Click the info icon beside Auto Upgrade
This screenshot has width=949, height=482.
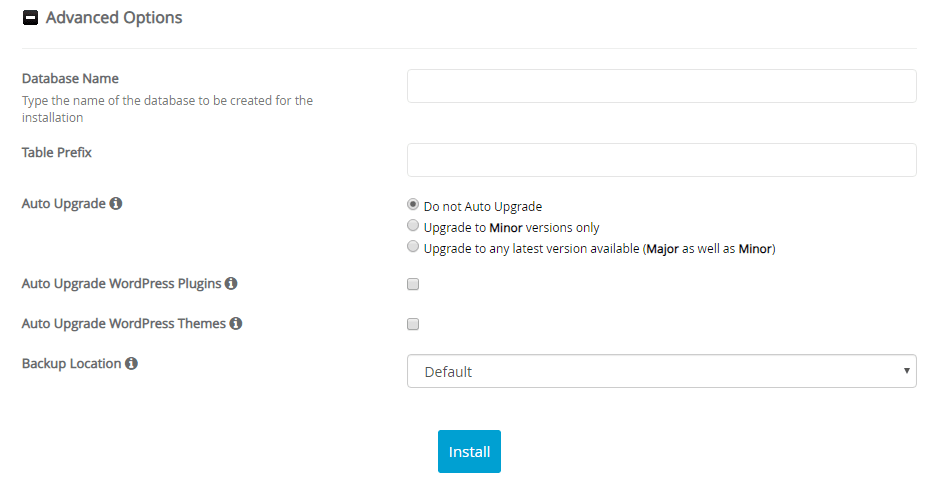pos(116,204)
